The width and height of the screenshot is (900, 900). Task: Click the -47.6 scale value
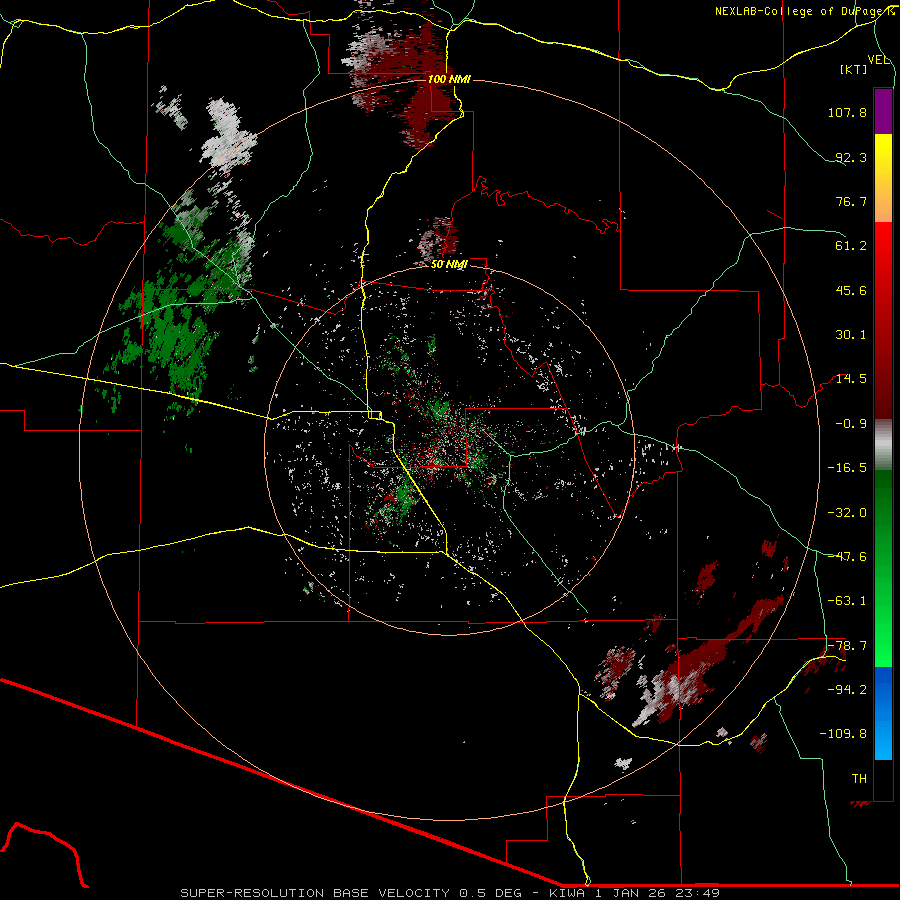click(x=847, y=557)
